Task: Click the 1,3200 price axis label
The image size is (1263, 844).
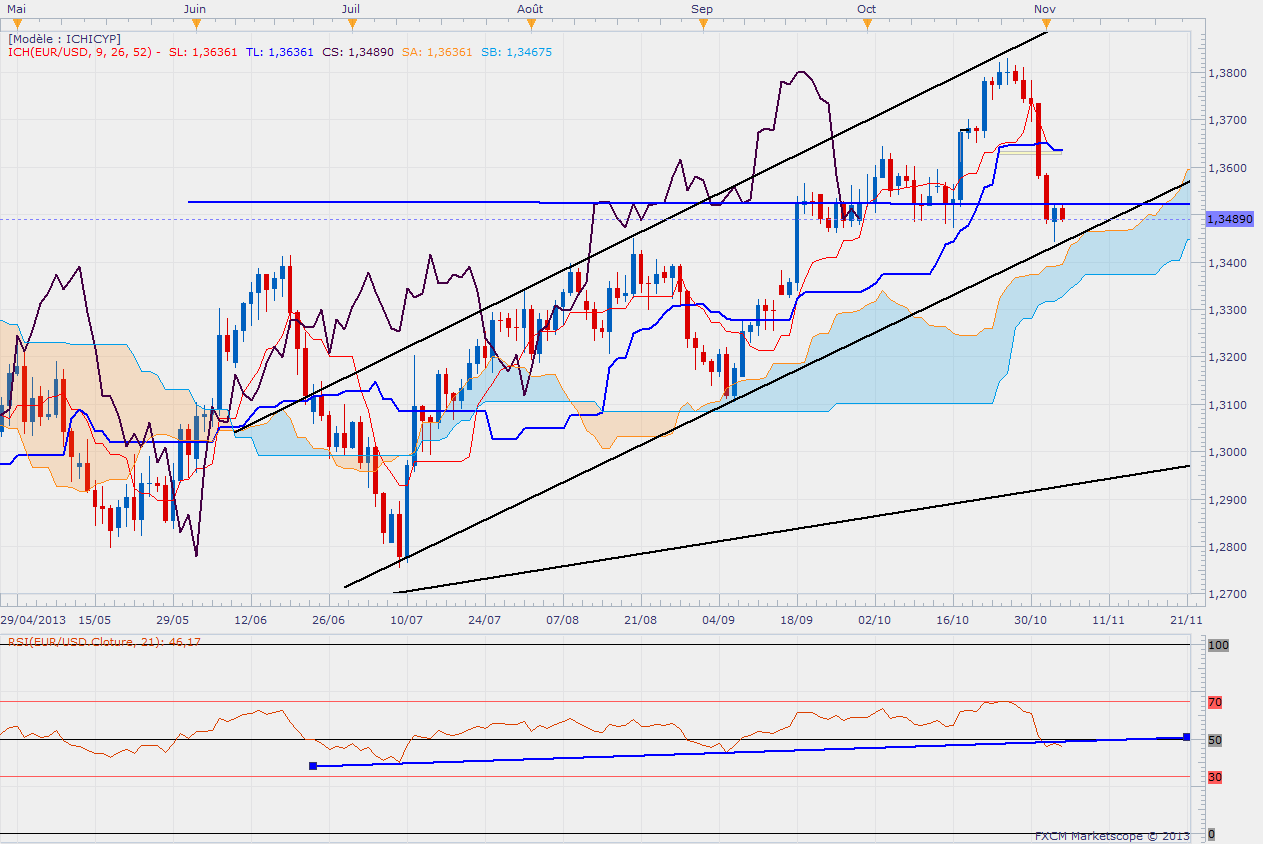Action: pos(1226,357)
